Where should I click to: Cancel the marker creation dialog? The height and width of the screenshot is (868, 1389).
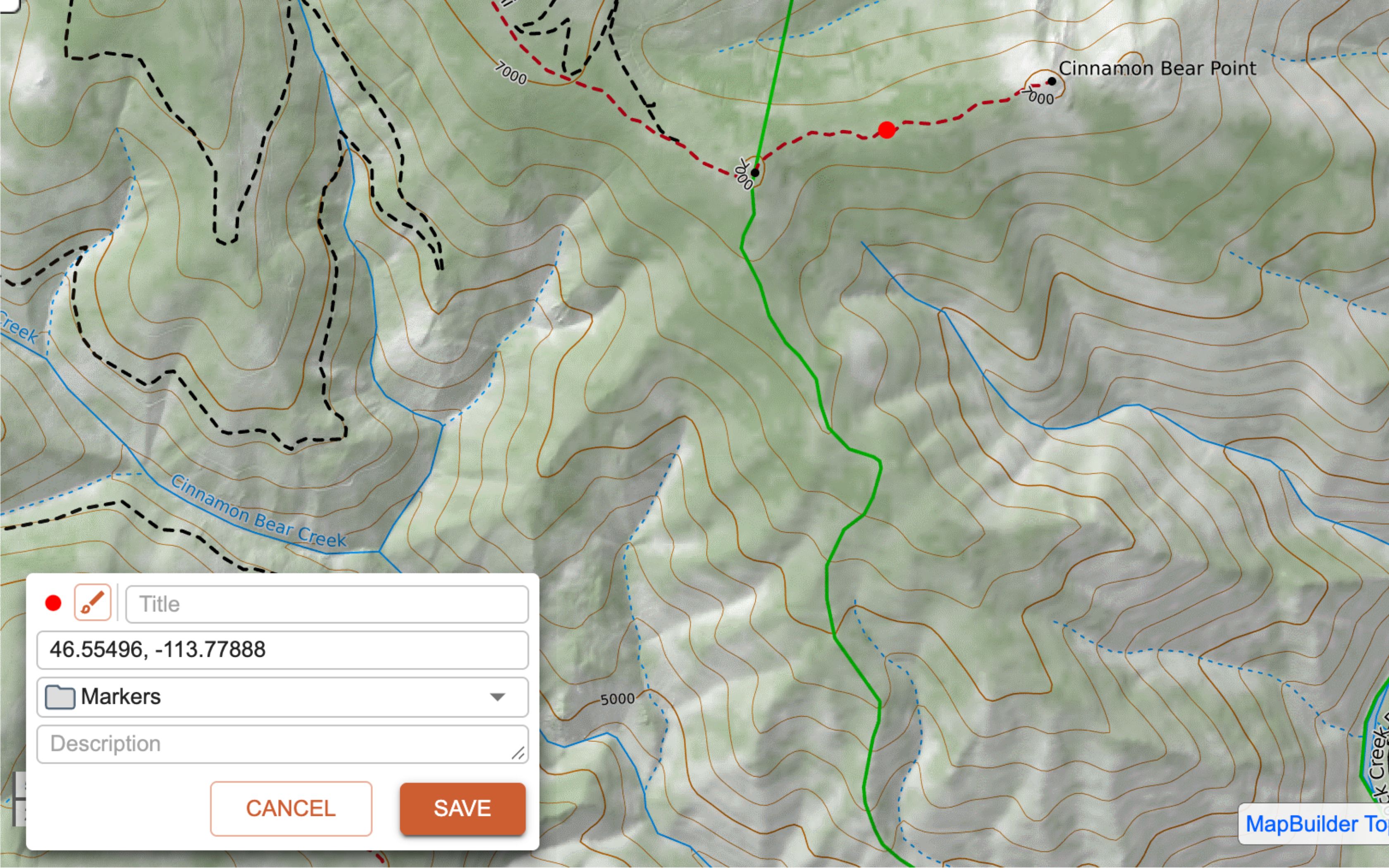291,808
